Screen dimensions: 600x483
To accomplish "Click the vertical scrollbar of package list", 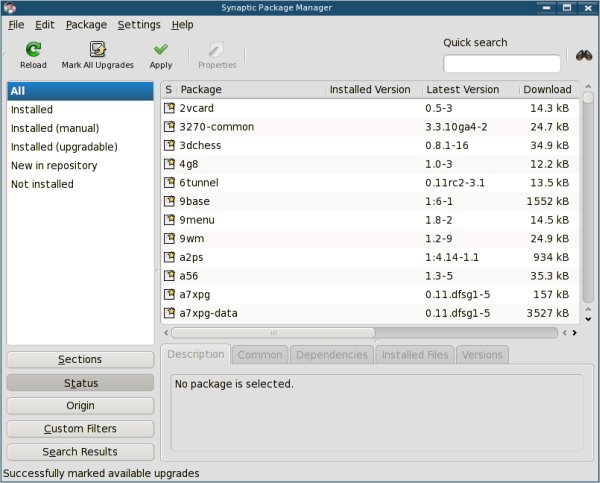I will (588, 200).
